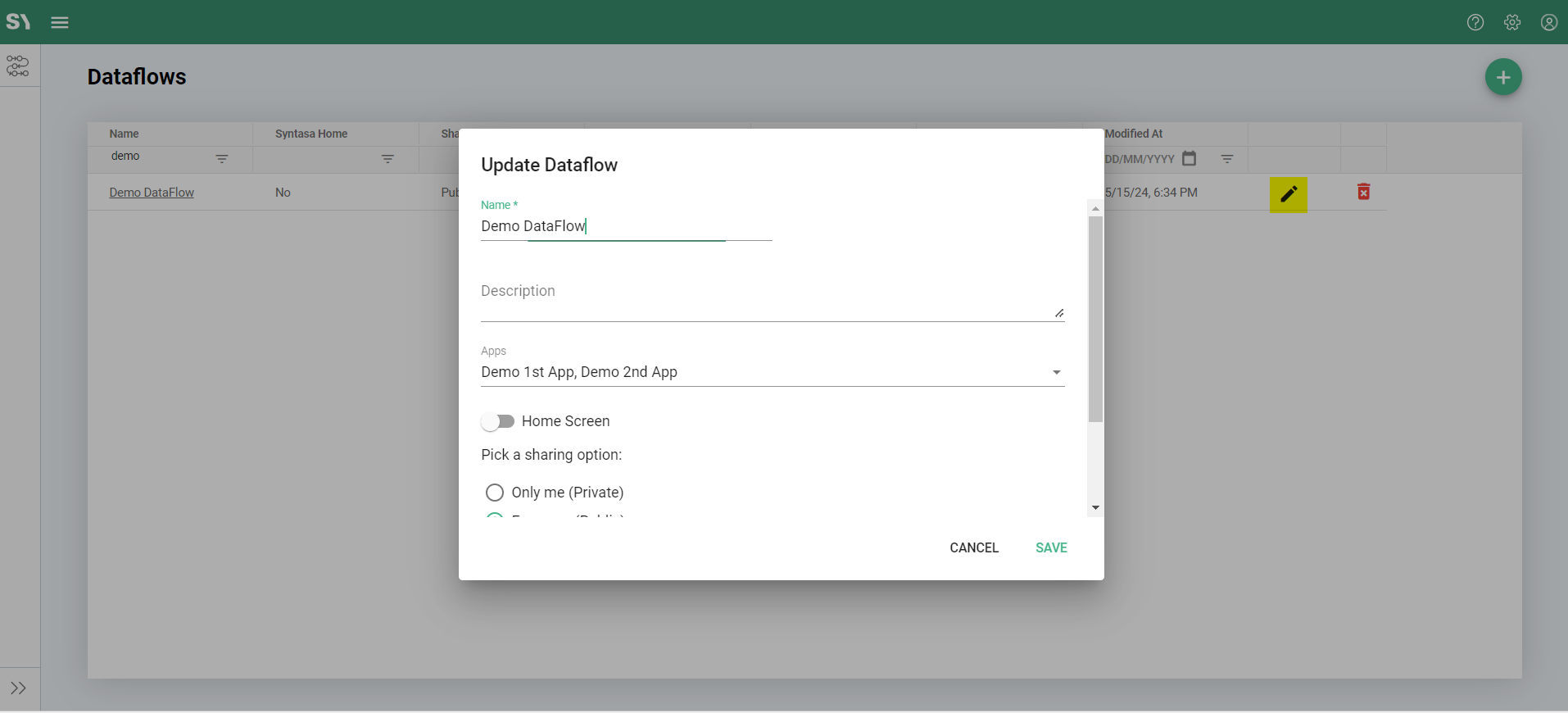Open the hamburger navigation menu
The image size is (1568, 713).
[x=60, y=22]
